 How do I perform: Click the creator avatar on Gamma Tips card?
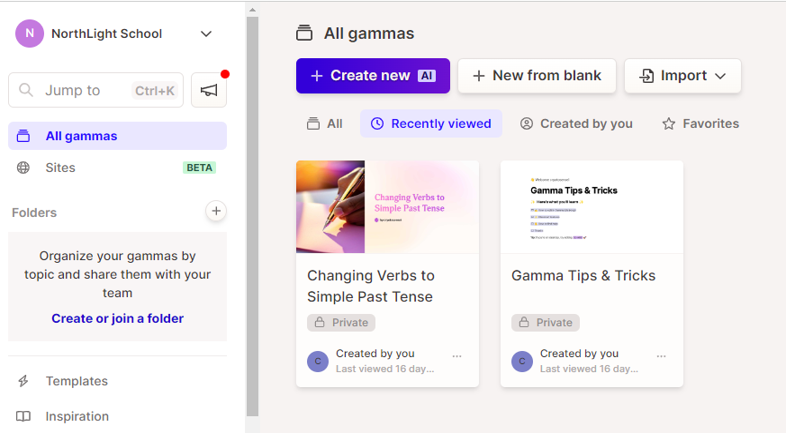click(x=522, y=361)
